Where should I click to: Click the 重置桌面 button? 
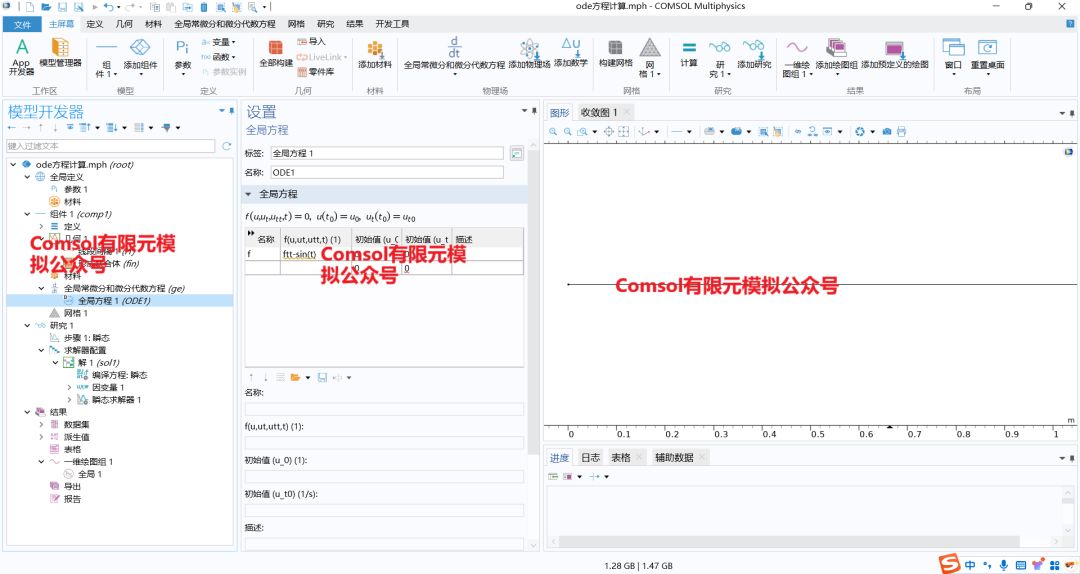click(x=987, y=57)
